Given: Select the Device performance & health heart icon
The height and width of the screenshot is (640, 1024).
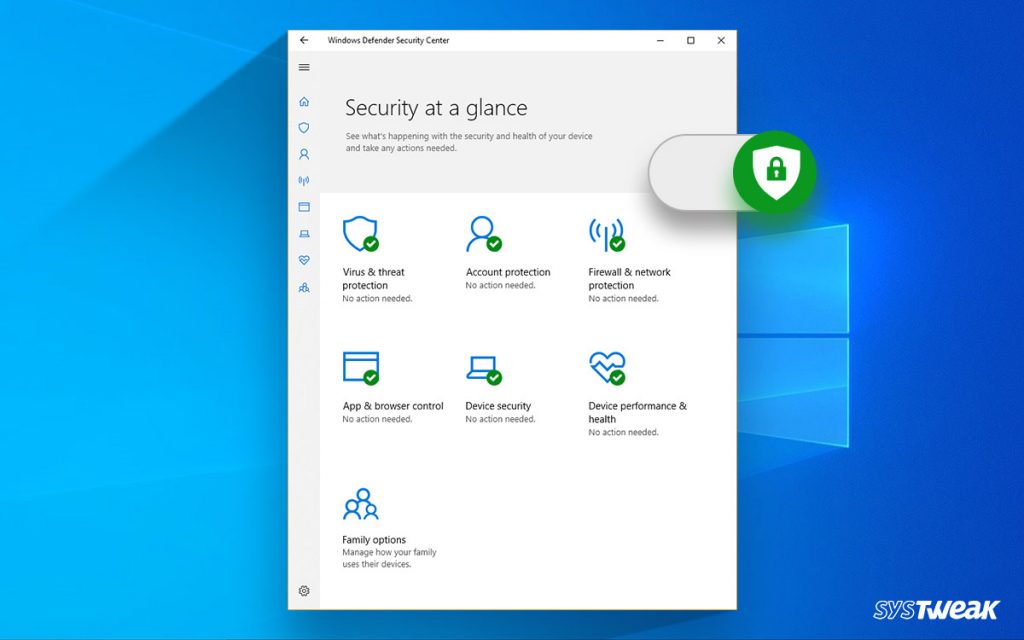Looking at the screenshot, I should pyautogui.click(x=304, y=260).
